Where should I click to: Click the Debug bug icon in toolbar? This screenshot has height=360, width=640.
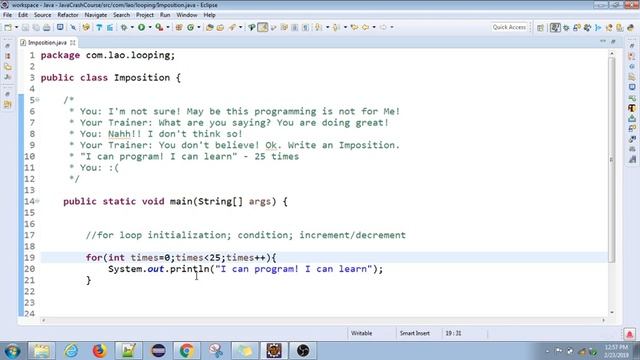(x=123, y=27)
